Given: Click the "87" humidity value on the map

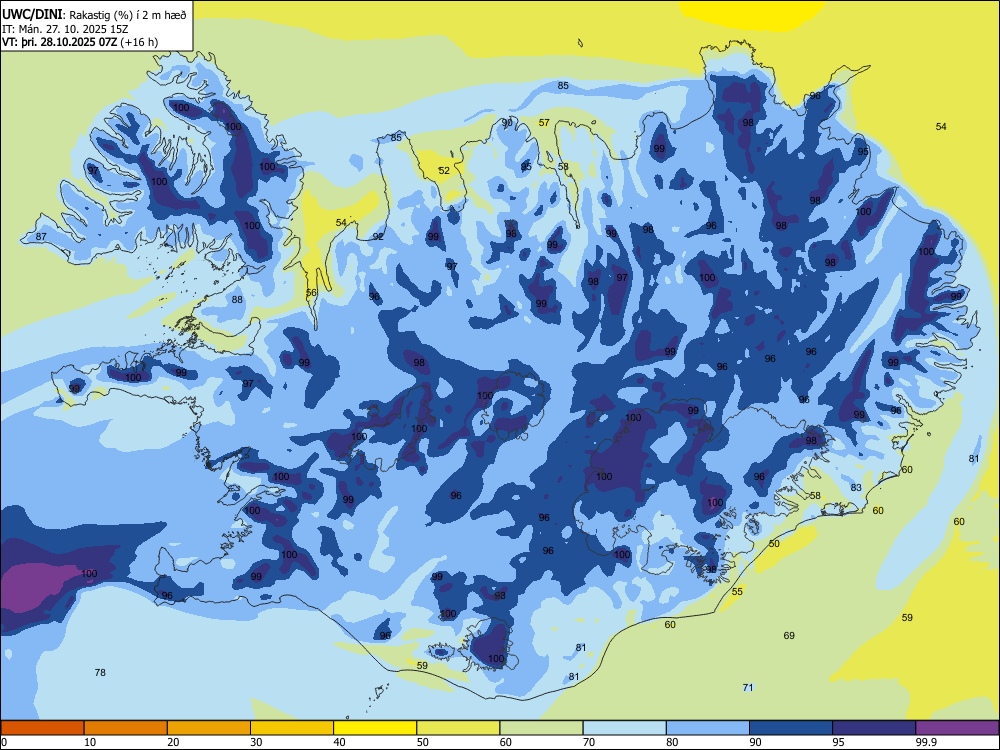Looking at the screenshot, I should [41, 237].
